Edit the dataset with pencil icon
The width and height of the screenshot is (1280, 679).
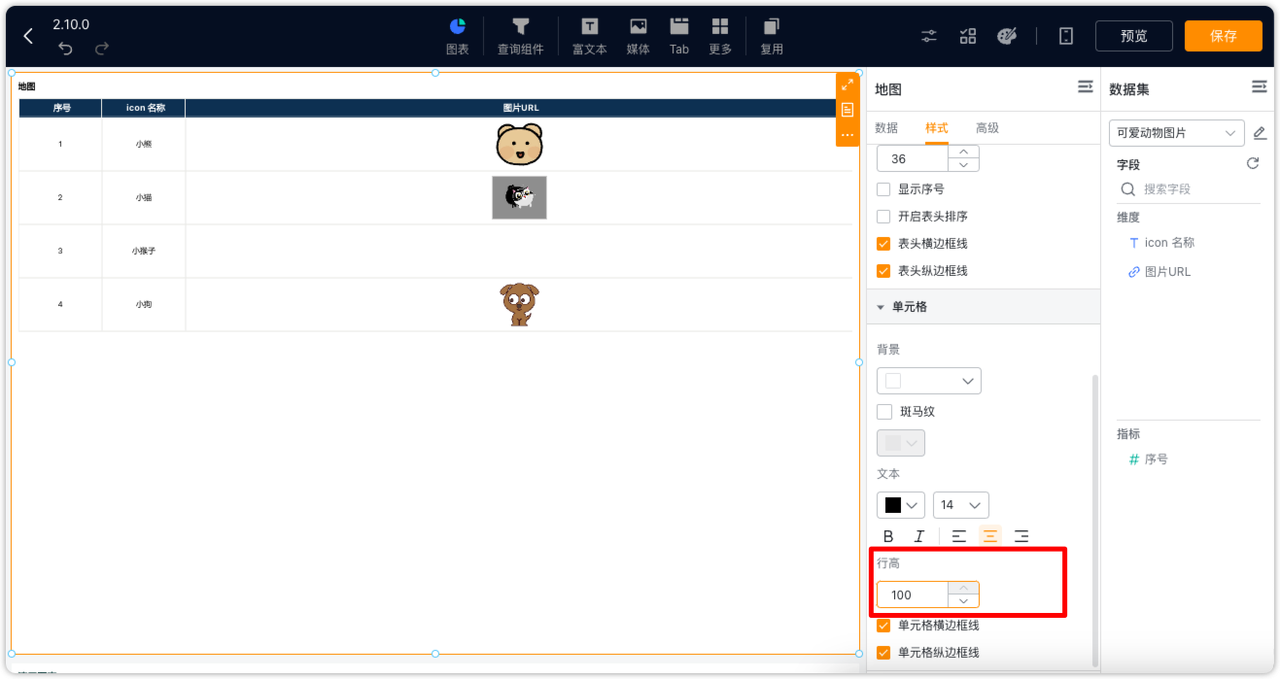point(1260,133)
